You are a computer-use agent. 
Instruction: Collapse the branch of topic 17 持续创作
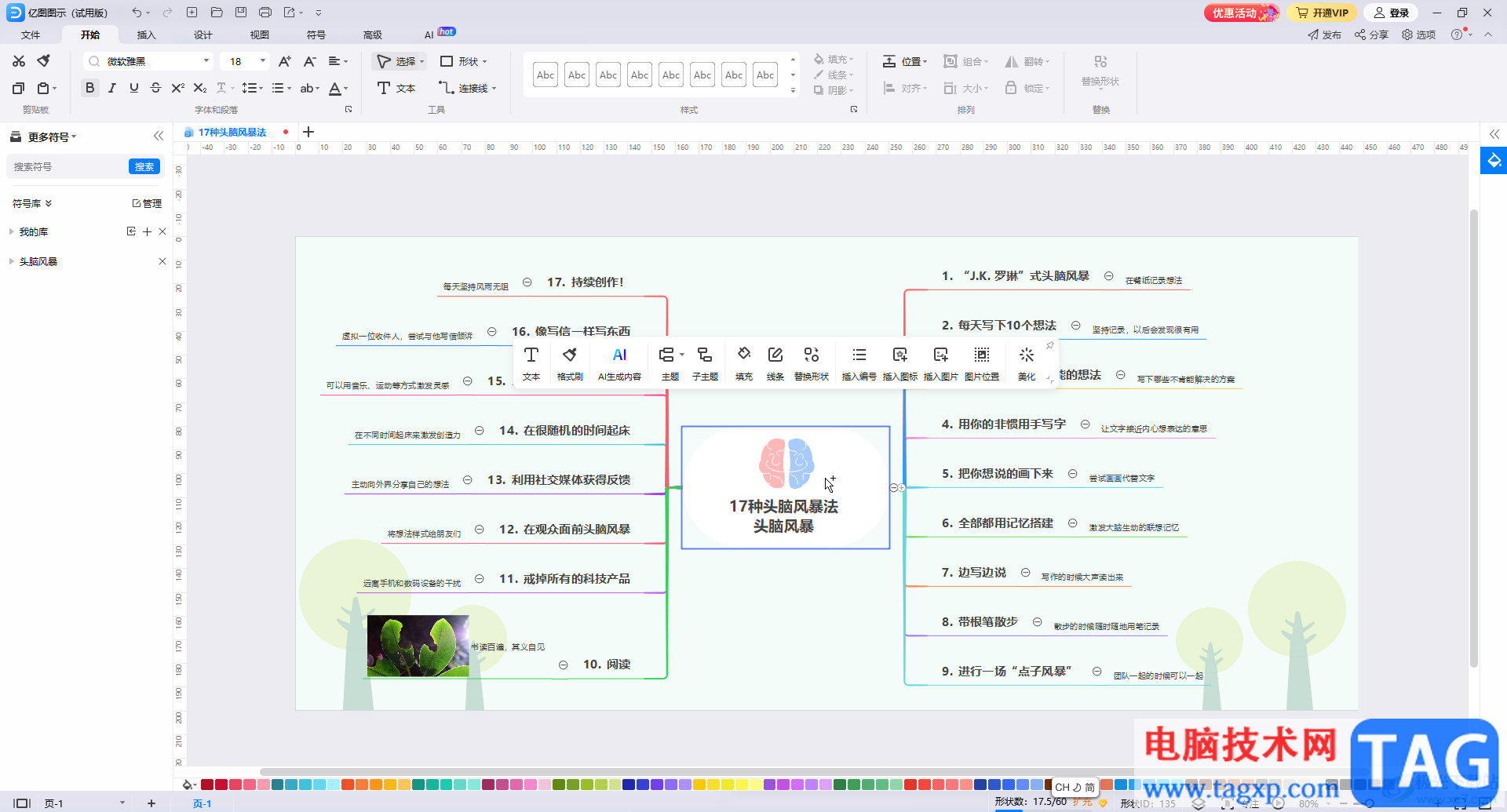(527, 282)
